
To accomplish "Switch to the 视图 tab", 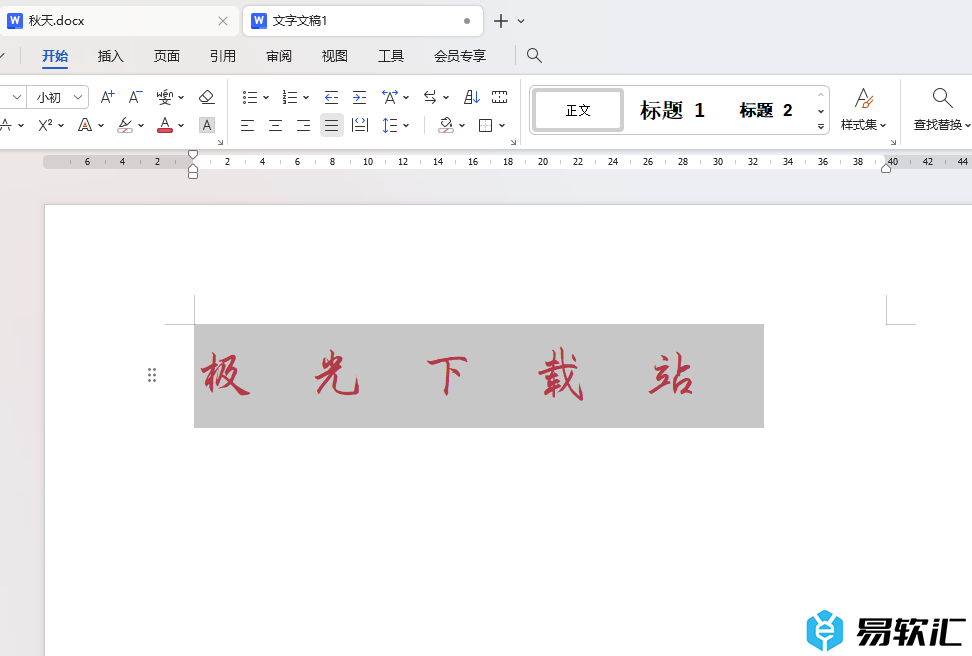I will tap(335, 56).
